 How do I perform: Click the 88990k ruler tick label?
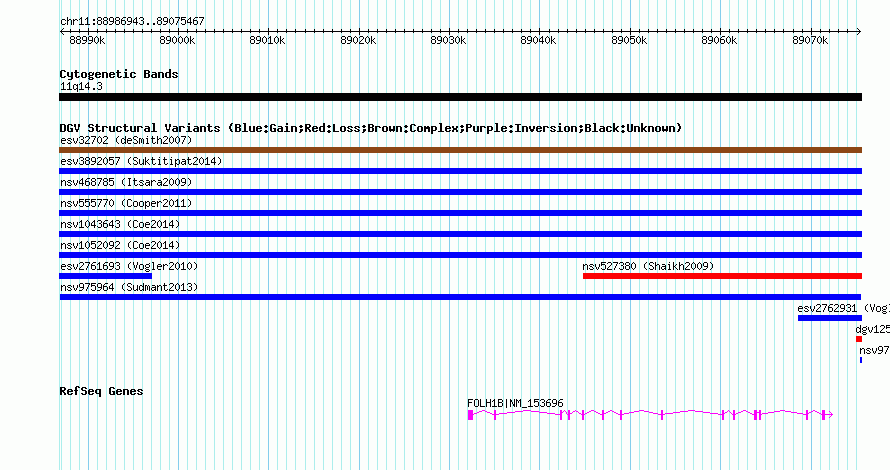87,40
